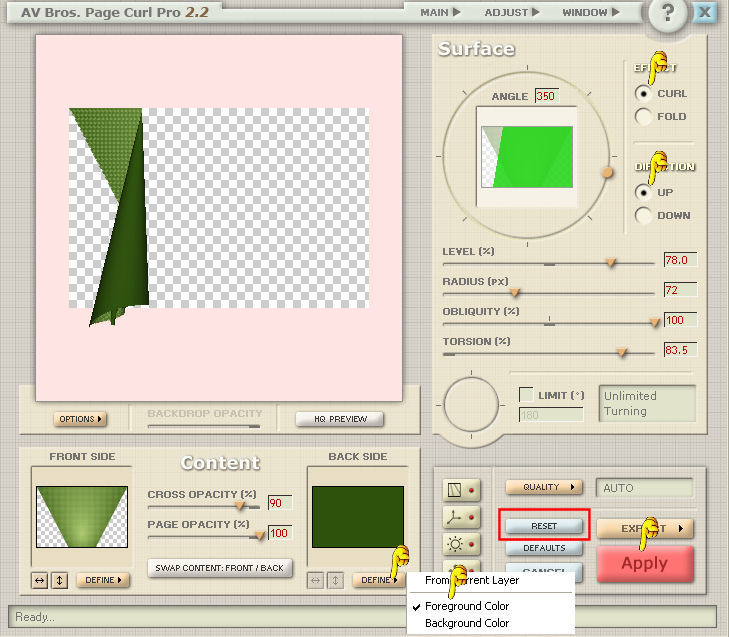The width and height of the screenshot is (729, 637).
Task: Click the RADIUS value field 72
Action: (680, 290)
